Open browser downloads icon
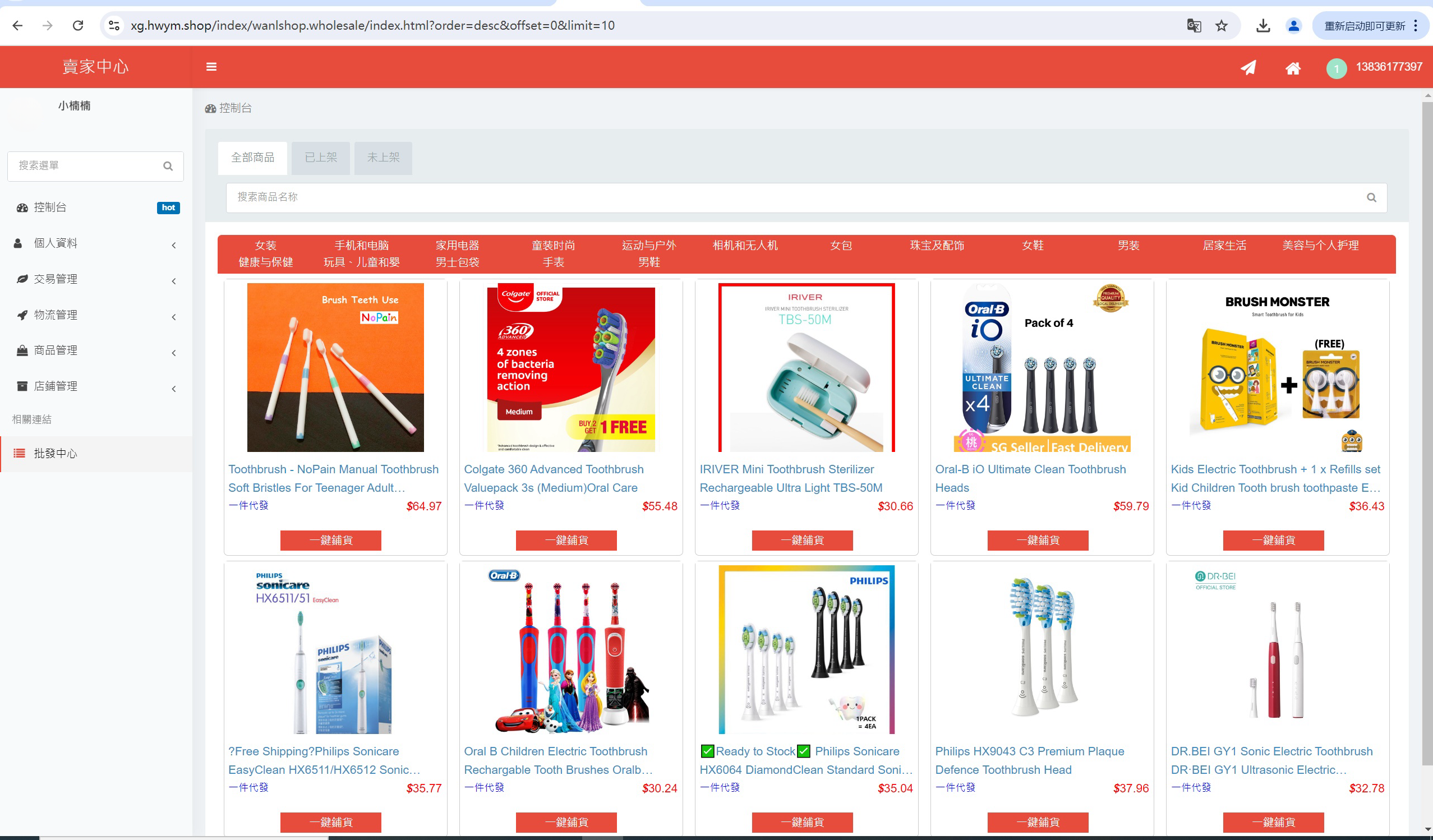Viewport: 1433px width, 840px height. coord(1263,26)
